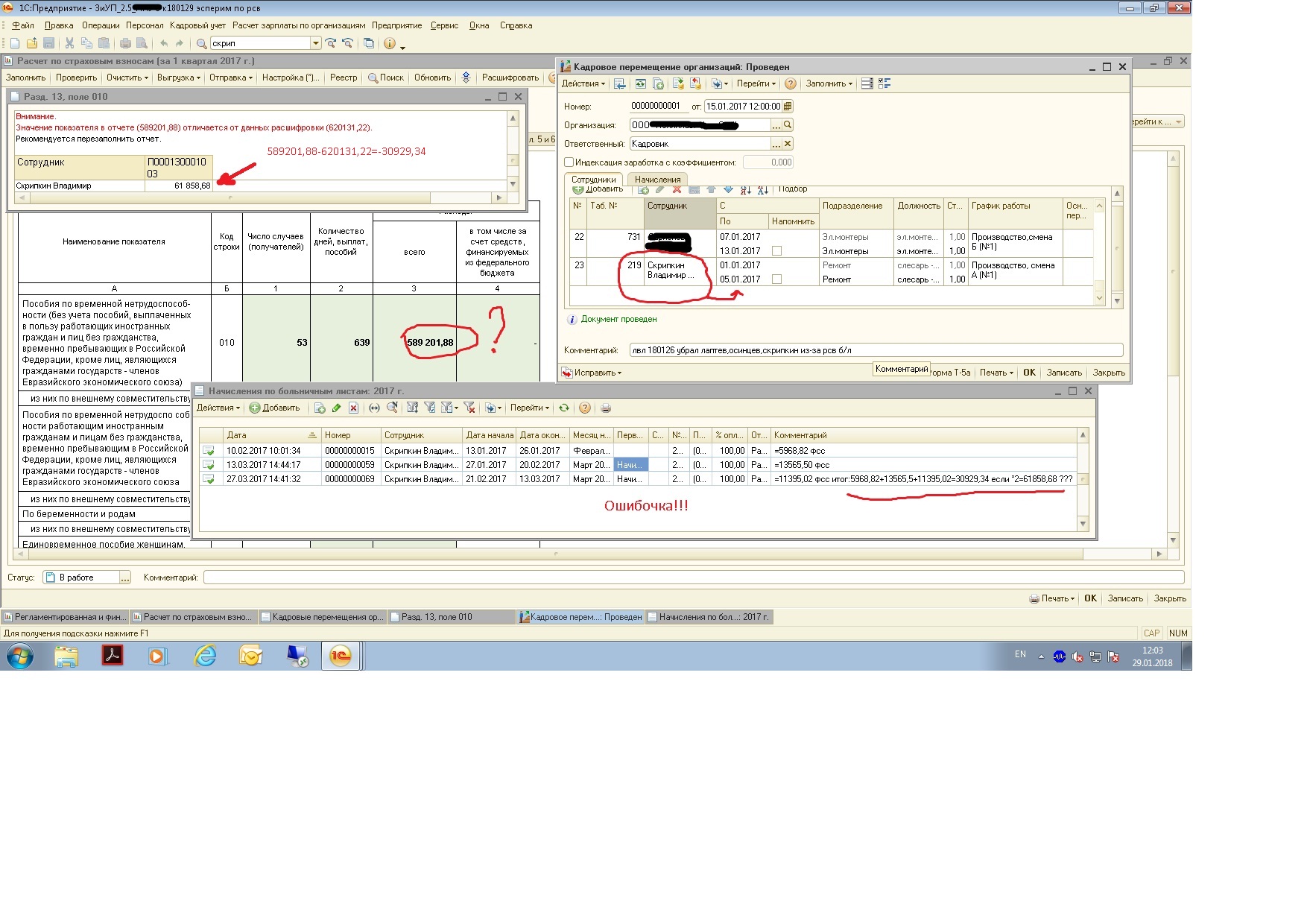Click the Комментарий field in Кадровое перемещение window

876,350
